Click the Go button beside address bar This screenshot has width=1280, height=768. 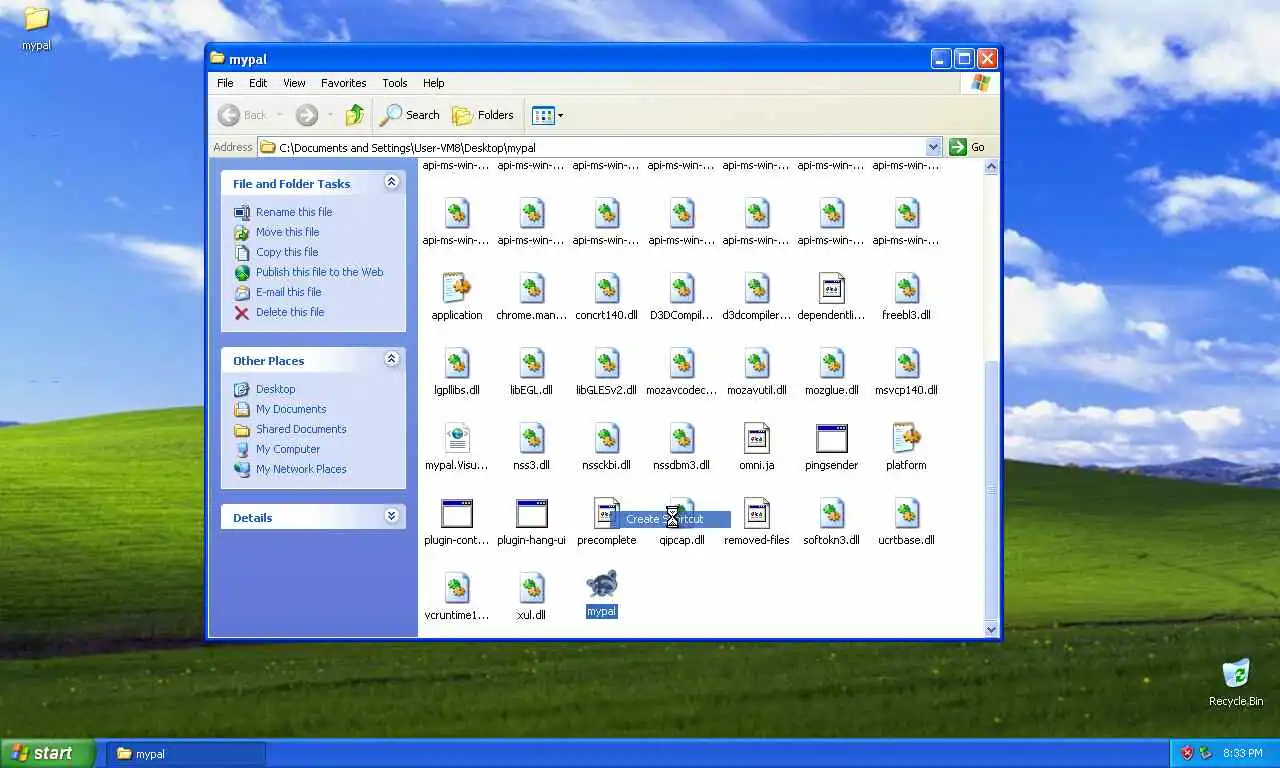967,147
